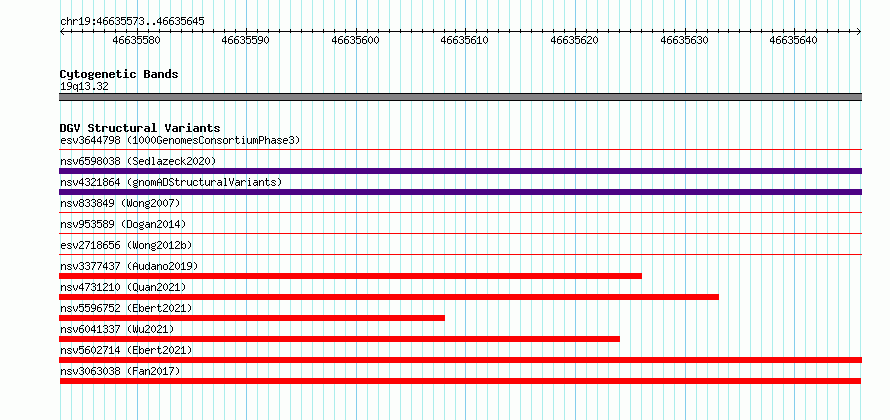Click the nsv6041337 (Wu2021) label
Screen dimensions: 890x420
pyautogui.click(x=117, y=329)
